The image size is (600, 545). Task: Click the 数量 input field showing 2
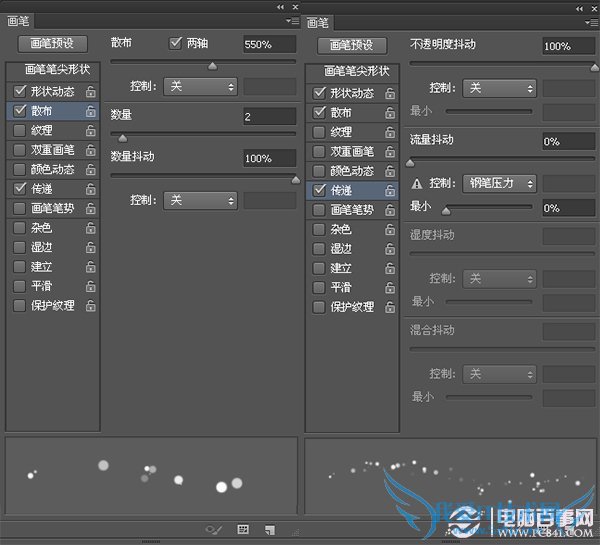pos(269,117)
